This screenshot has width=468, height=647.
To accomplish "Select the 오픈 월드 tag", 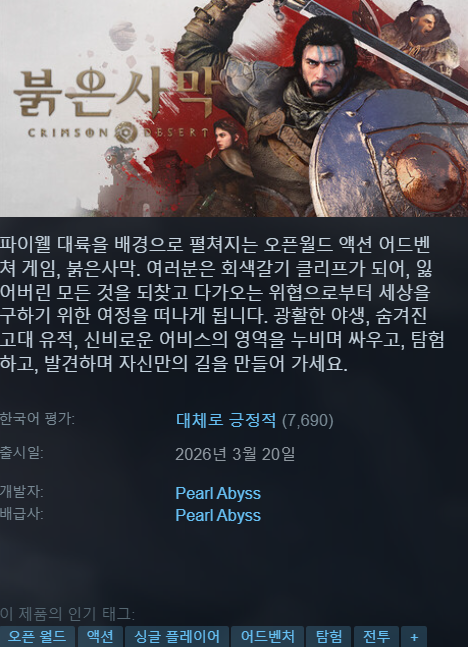I will (37, 636).
